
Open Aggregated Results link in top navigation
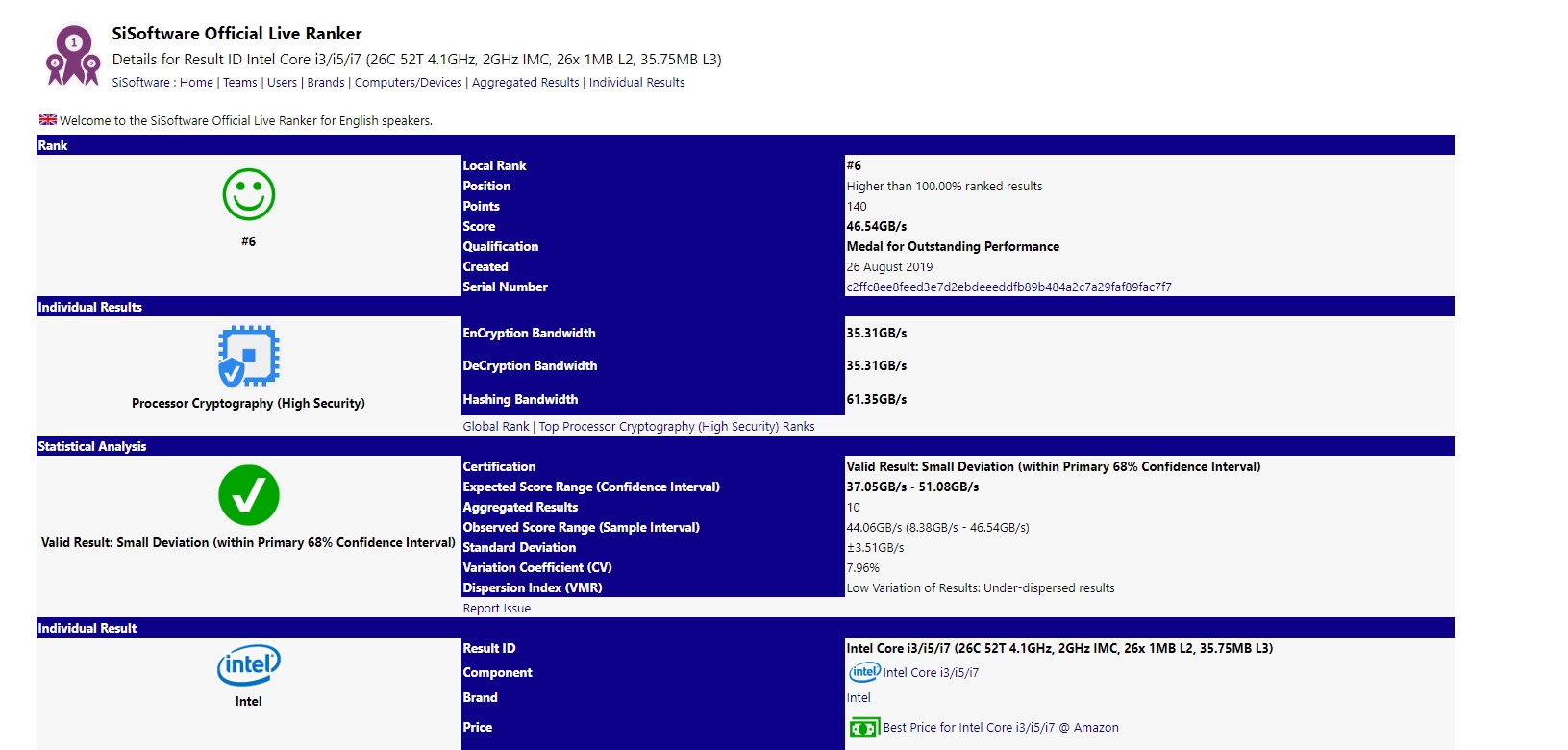(x=526, y=83)
